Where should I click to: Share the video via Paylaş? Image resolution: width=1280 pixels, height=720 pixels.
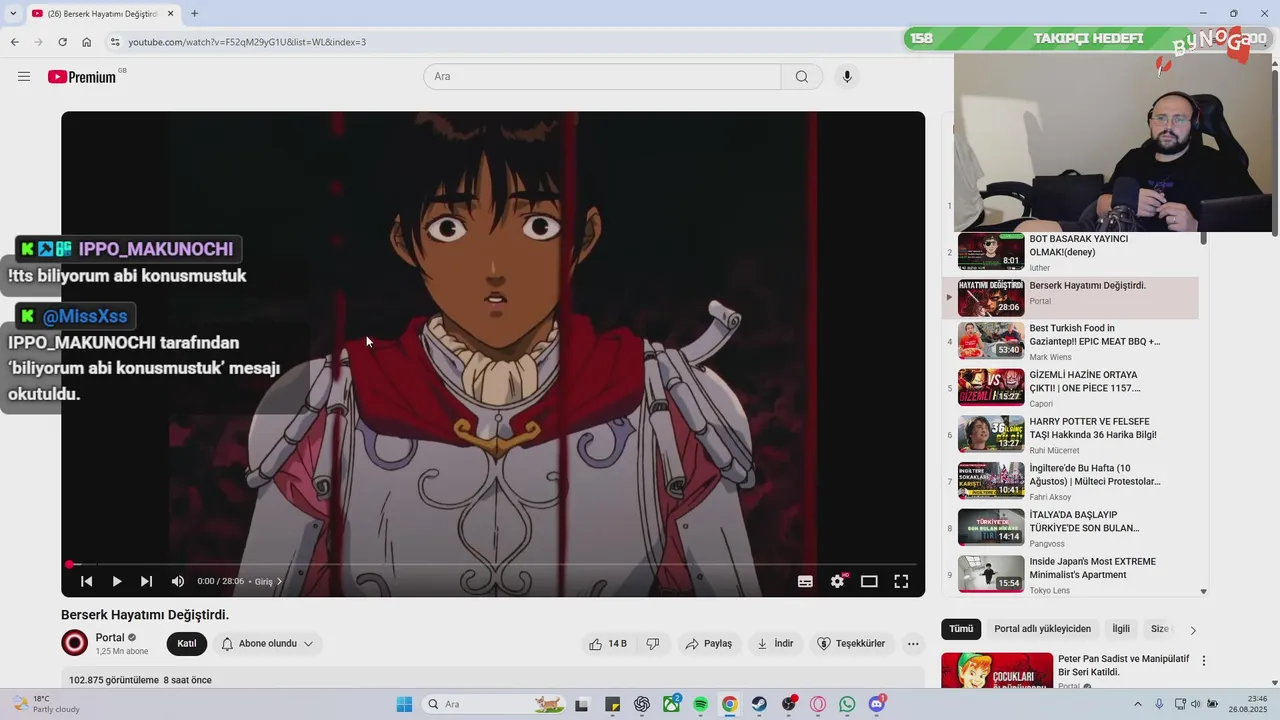click(709, 644)
